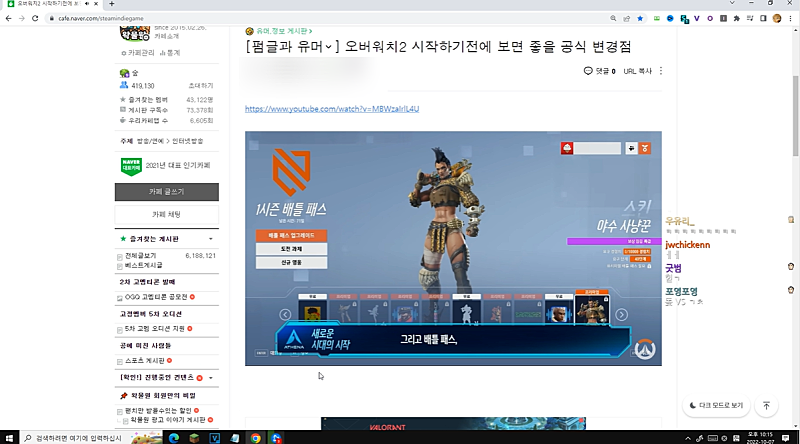Open Chrome's three-dot menu
The height and width of the screenshot is (444, 800).
coord(790,18)
